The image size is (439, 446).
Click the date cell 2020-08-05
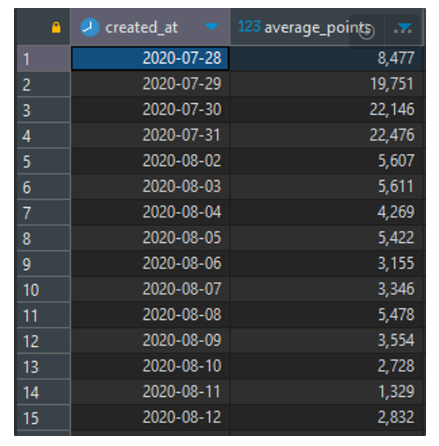point(150,238)
